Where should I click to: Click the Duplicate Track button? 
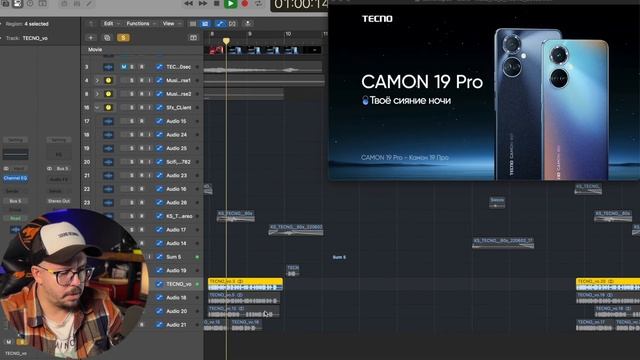[107, 38]
